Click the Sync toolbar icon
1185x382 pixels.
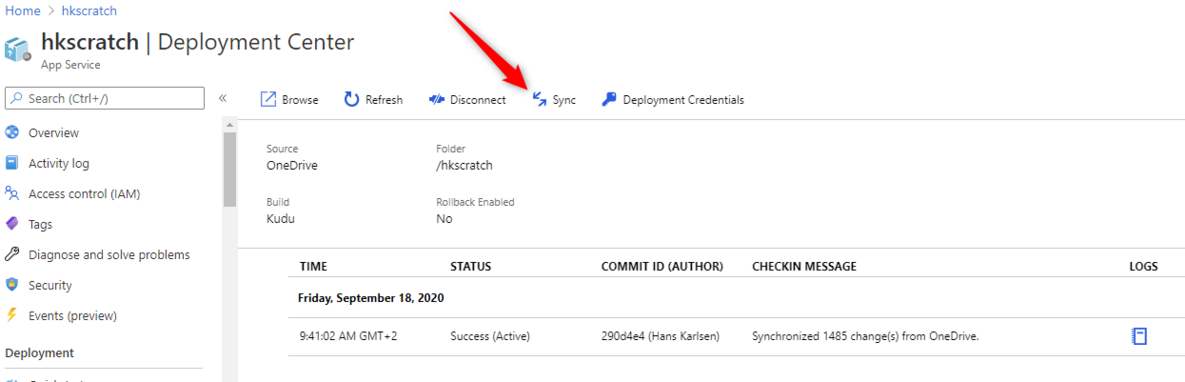point(540,100)
